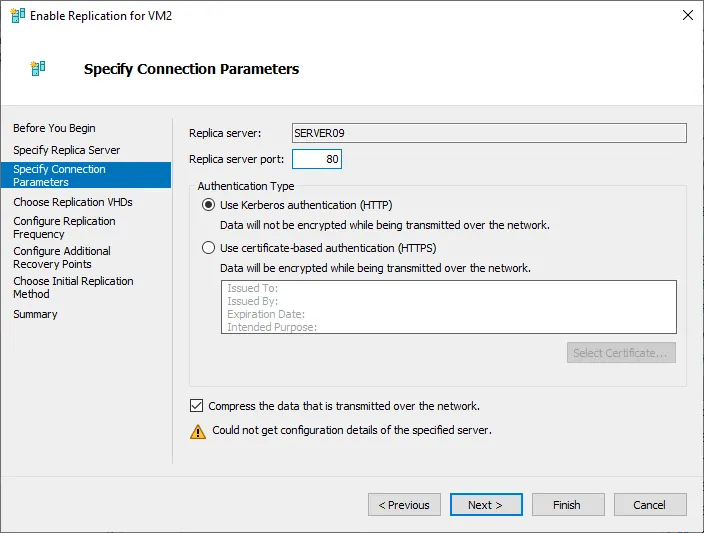Click the Replica server port field
Viewport: 704px width, 533px height.
pyautogui.click(x=317, y=159)
